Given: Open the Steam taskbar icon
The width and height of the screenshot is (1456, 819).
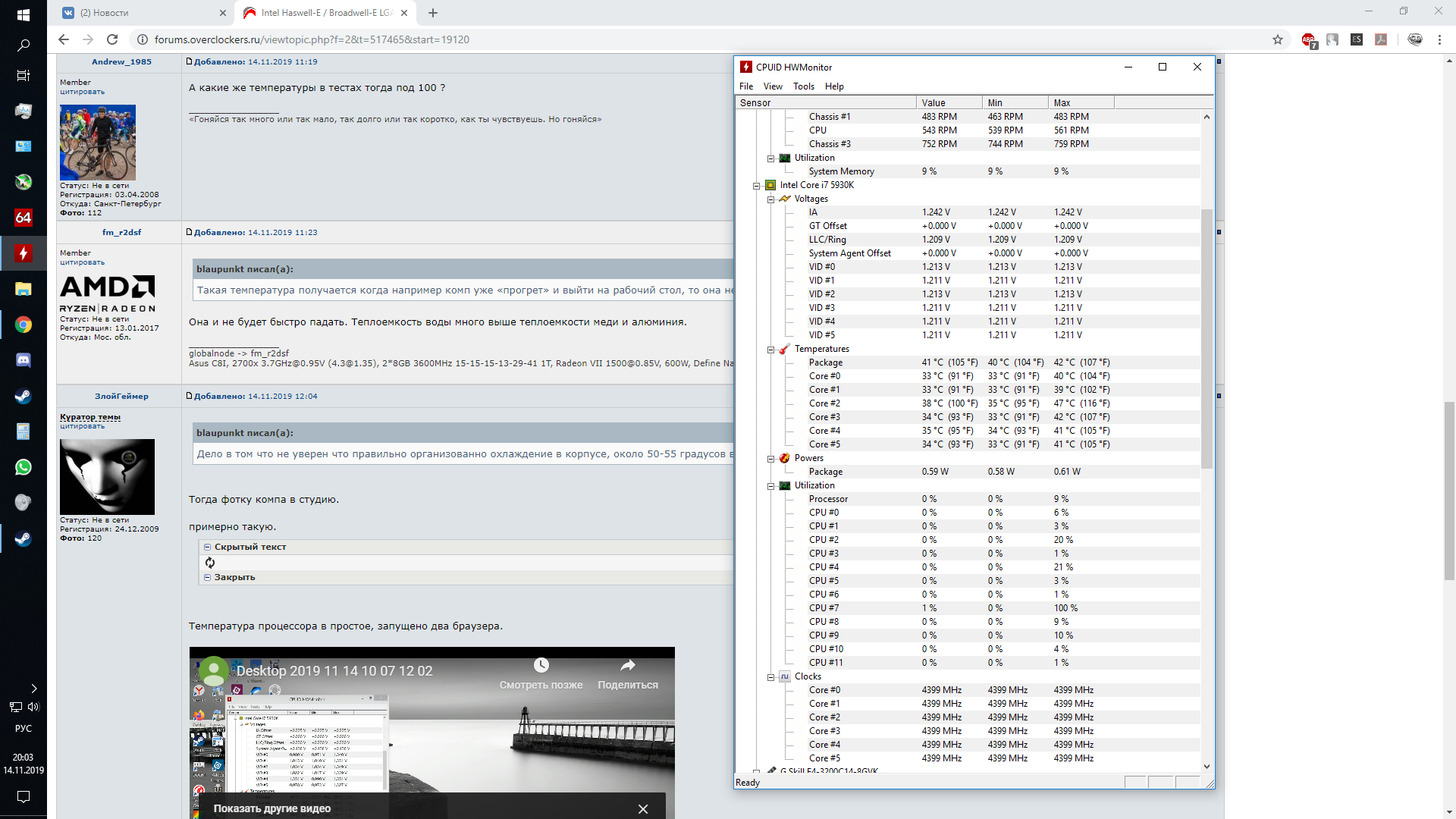Looking at the screenshot, I should (23, 396).
